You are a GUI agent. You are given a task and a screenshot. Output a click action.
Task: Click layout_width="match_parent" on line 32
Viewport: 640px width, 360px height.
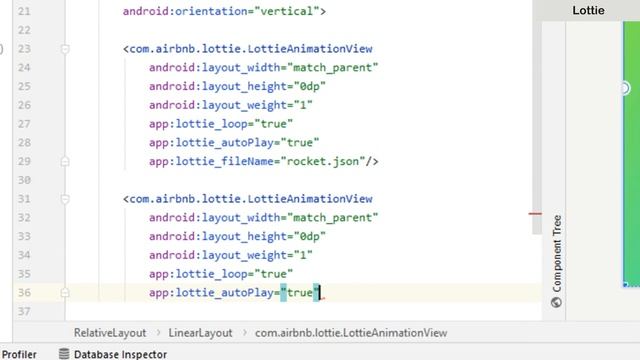(263, 218)
